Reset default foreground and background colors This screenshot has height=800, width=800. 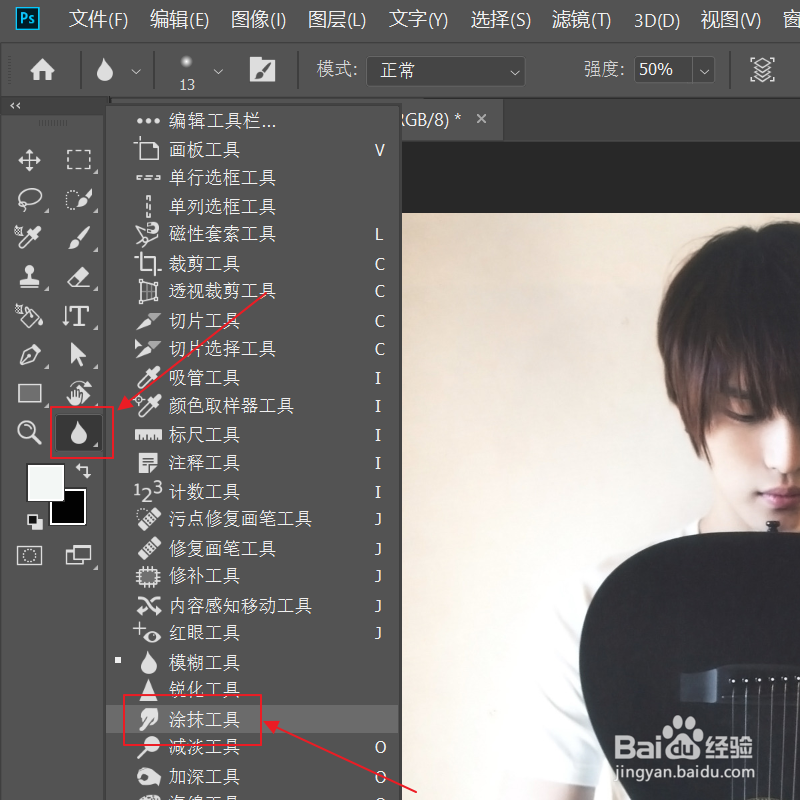pyautogui.click(x=35, y=521)
